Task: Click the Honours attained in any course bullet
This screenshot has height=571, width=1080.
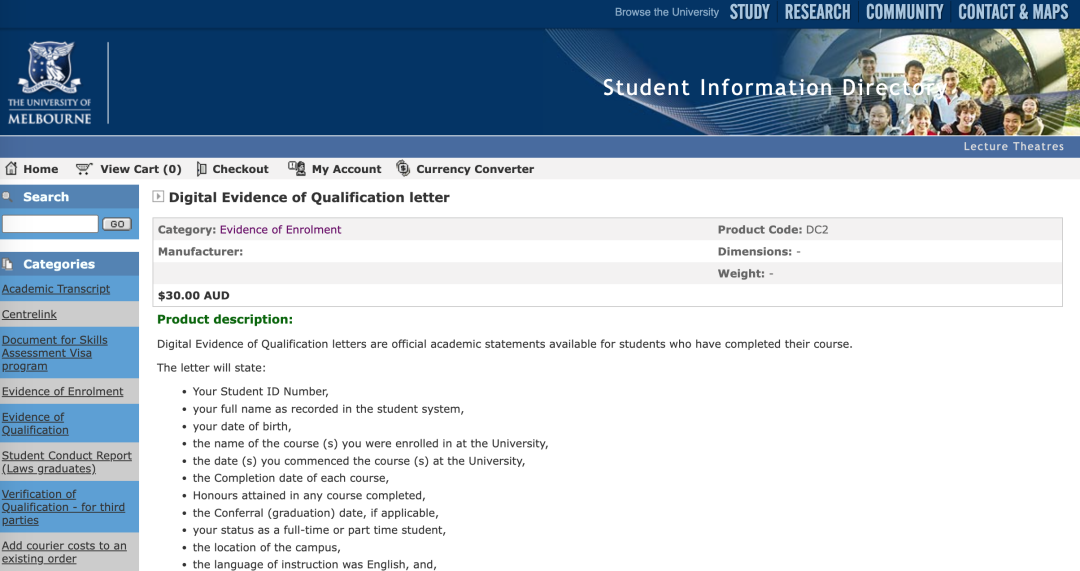Action: [x=309, y=495]
